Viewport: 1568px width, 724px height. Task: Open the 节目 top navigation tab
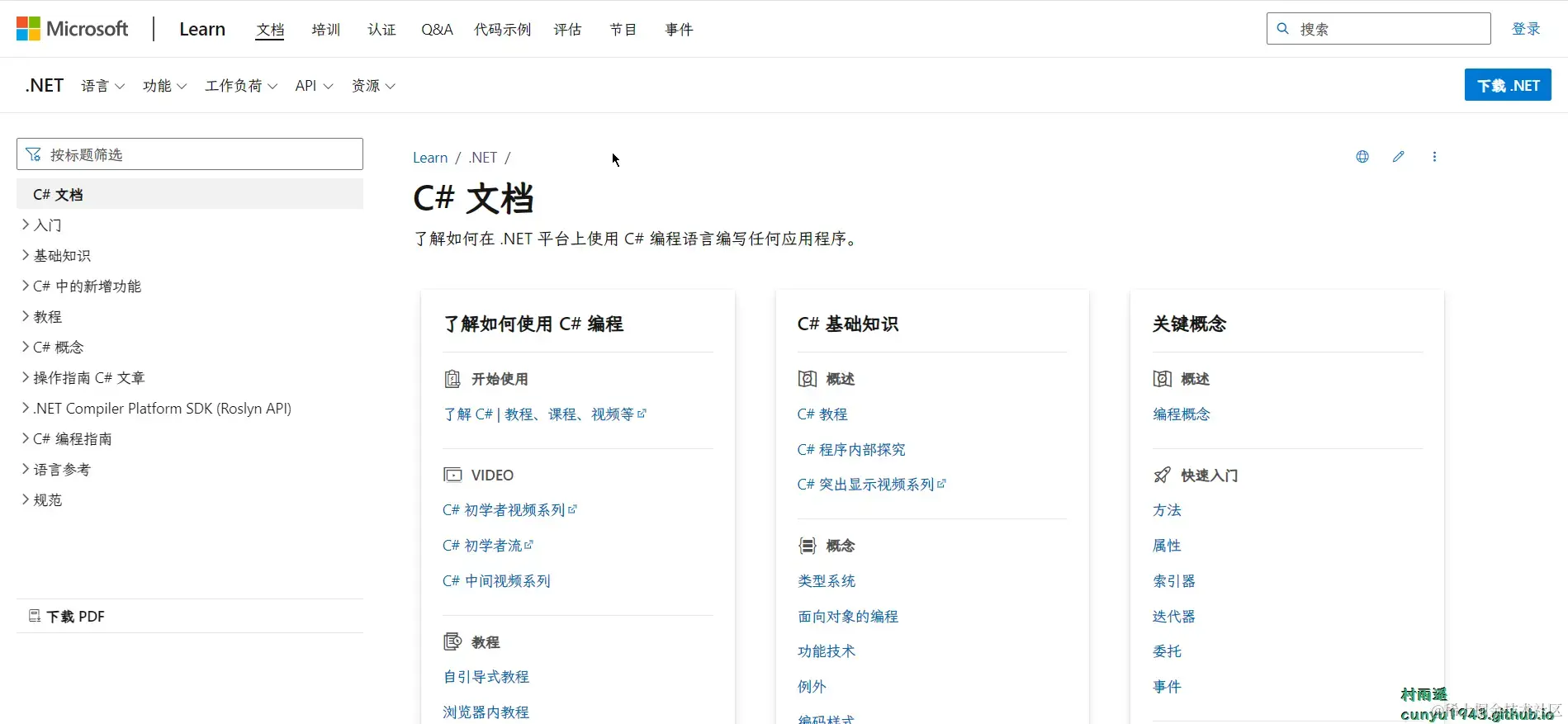(x=623, y=30)
